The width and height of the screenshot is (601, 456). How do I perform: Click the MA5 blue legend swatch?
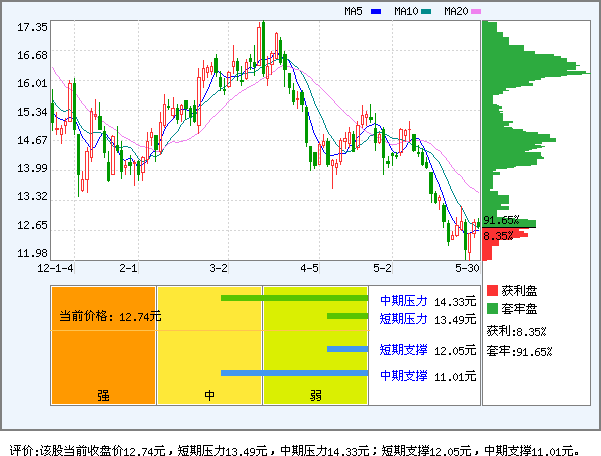tap(376, 11)
